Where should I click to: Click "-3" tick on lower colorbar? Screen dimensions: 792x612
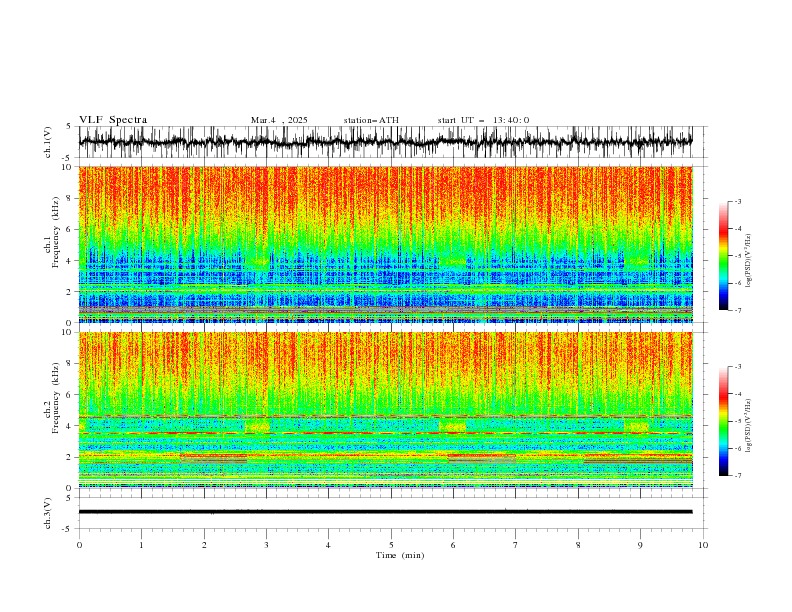point(738,367)
